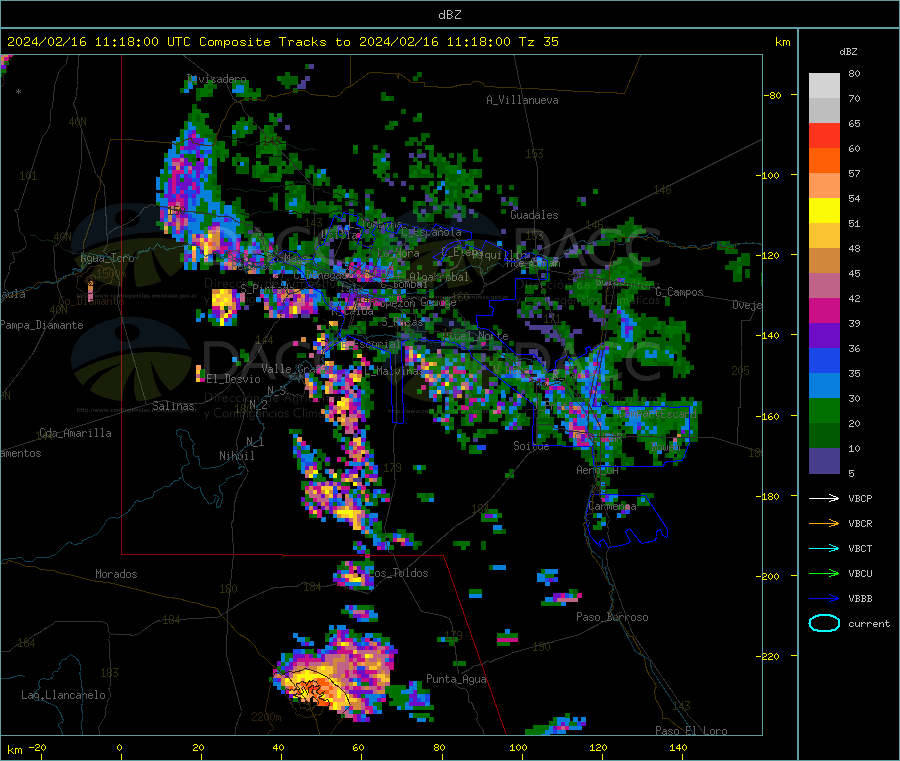
Task: Click the 'Los_Toldos' map label
Action: 398,573
